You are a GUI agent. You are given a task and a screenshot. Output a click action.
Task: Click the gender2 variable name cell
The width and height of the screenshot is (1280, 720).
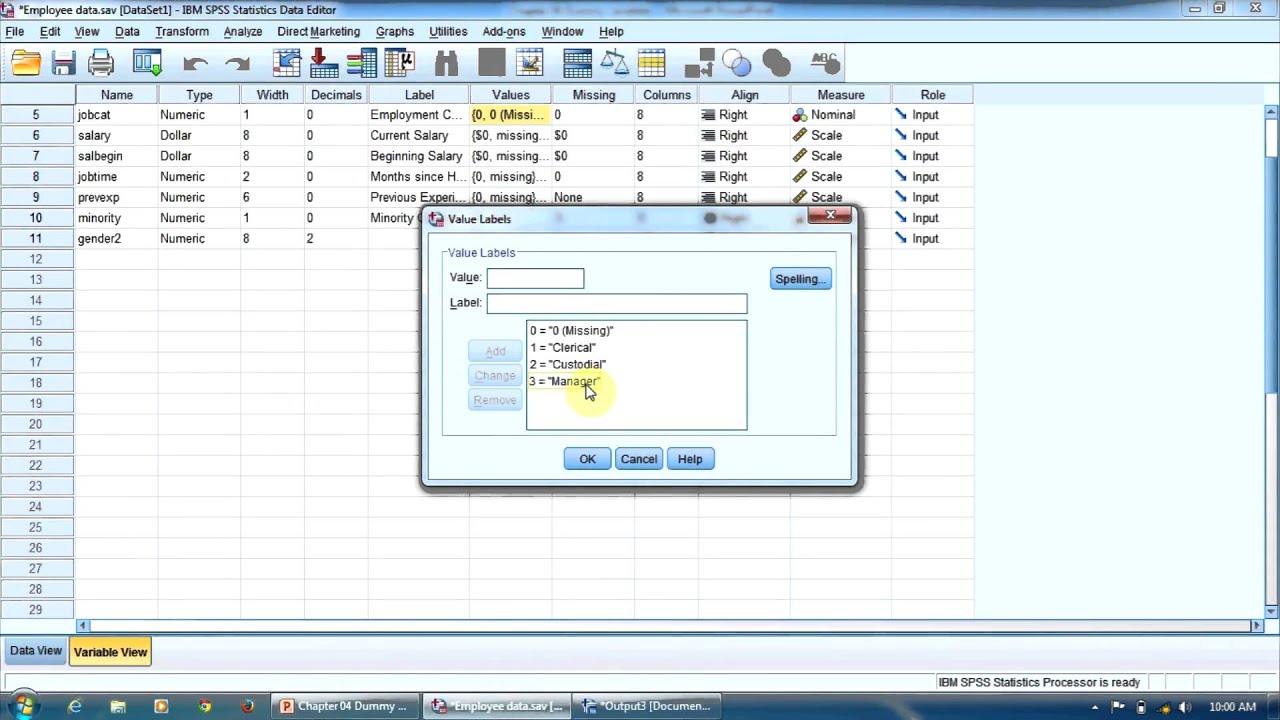point(116,239)
